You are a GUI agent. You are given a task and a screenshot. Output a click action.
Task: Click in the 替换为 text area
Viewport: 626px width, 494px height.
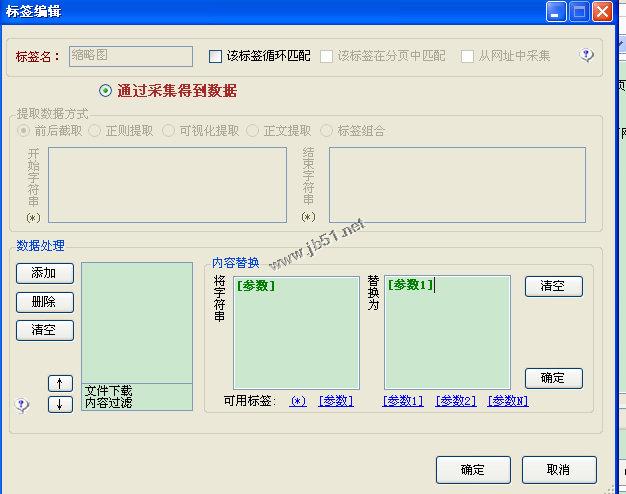point(447,332)
